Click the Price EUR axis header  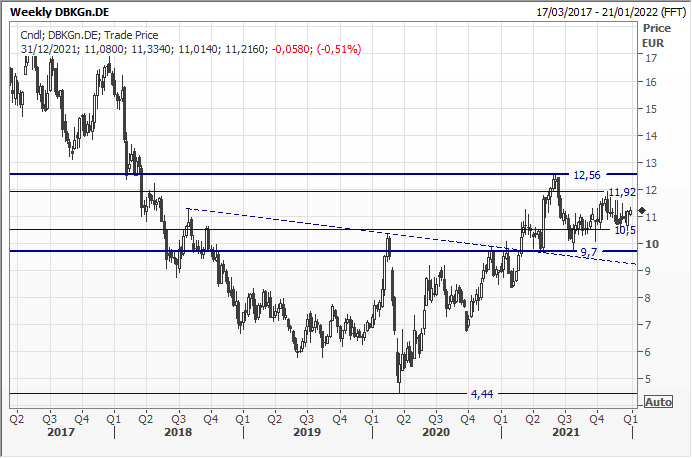pyautogui.click(x=656, y=38)
